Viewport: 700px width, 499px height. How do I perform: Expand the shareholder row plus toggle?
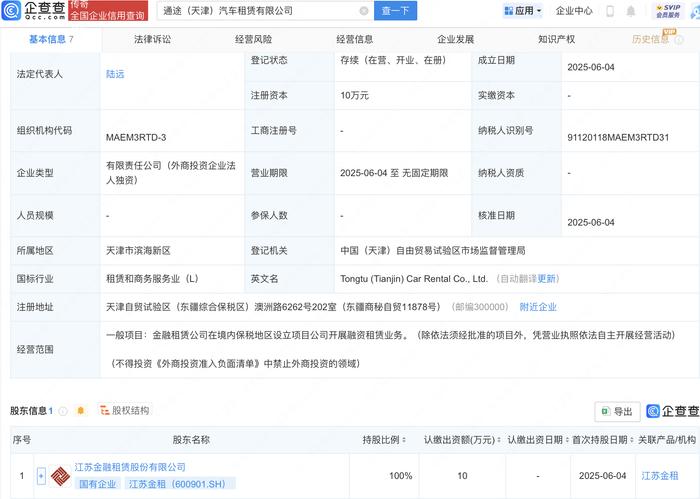(41, 476)
